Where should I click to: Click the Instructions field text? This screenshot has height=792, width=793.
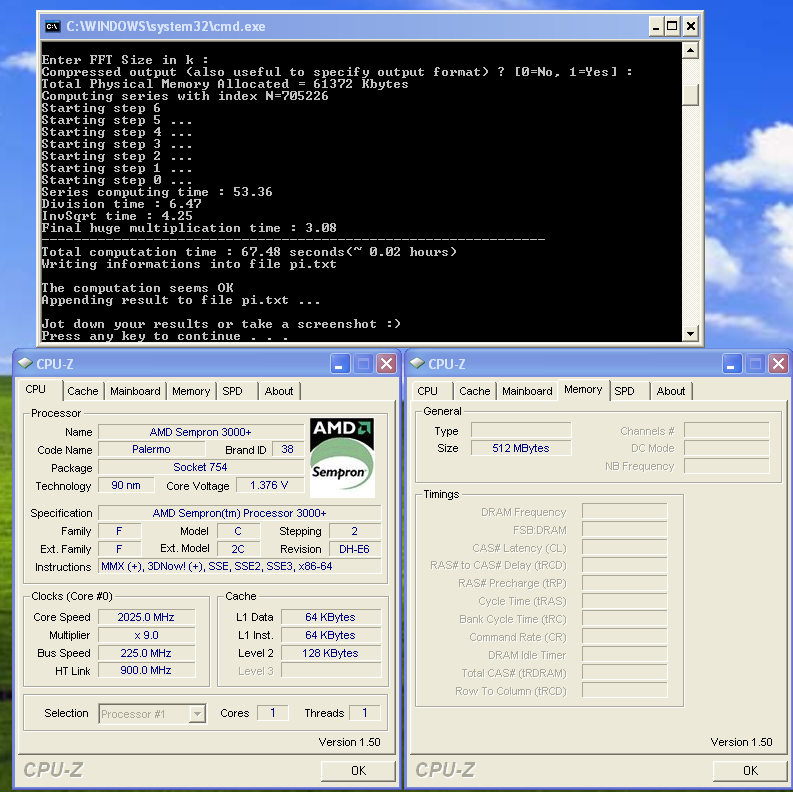coord(240,566)
